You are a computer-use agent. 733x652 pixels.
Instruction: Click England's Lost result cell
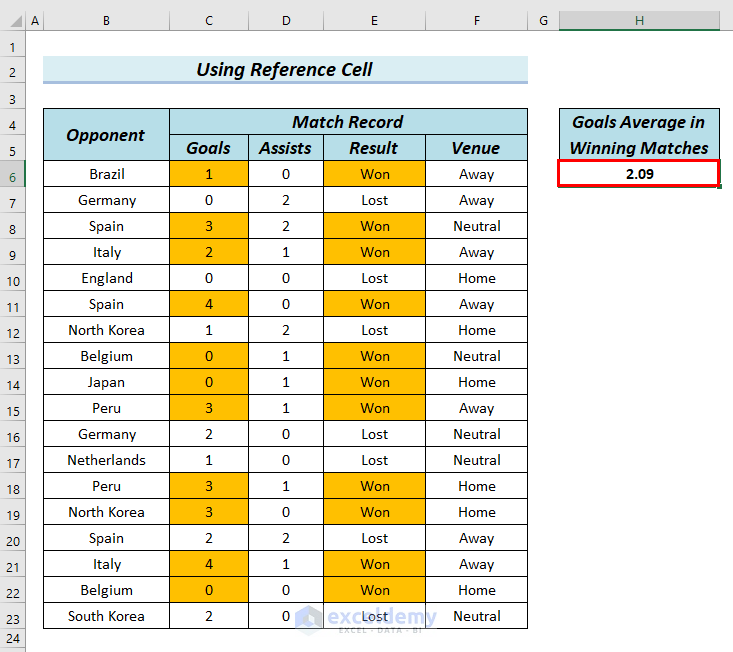pyautogui.click(x=374, y=278)
